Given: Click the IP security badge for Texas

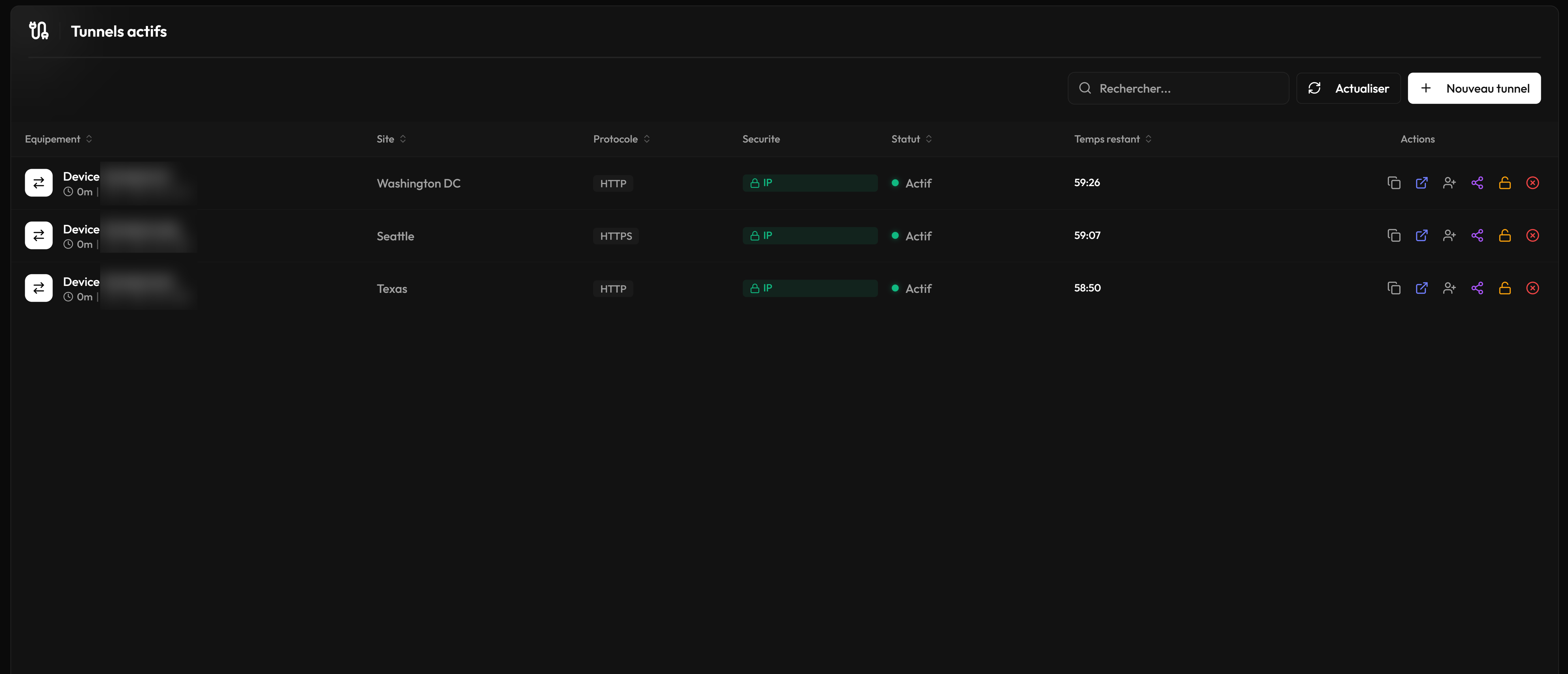Looking at the screenshot, I should (x=810, y=288).
